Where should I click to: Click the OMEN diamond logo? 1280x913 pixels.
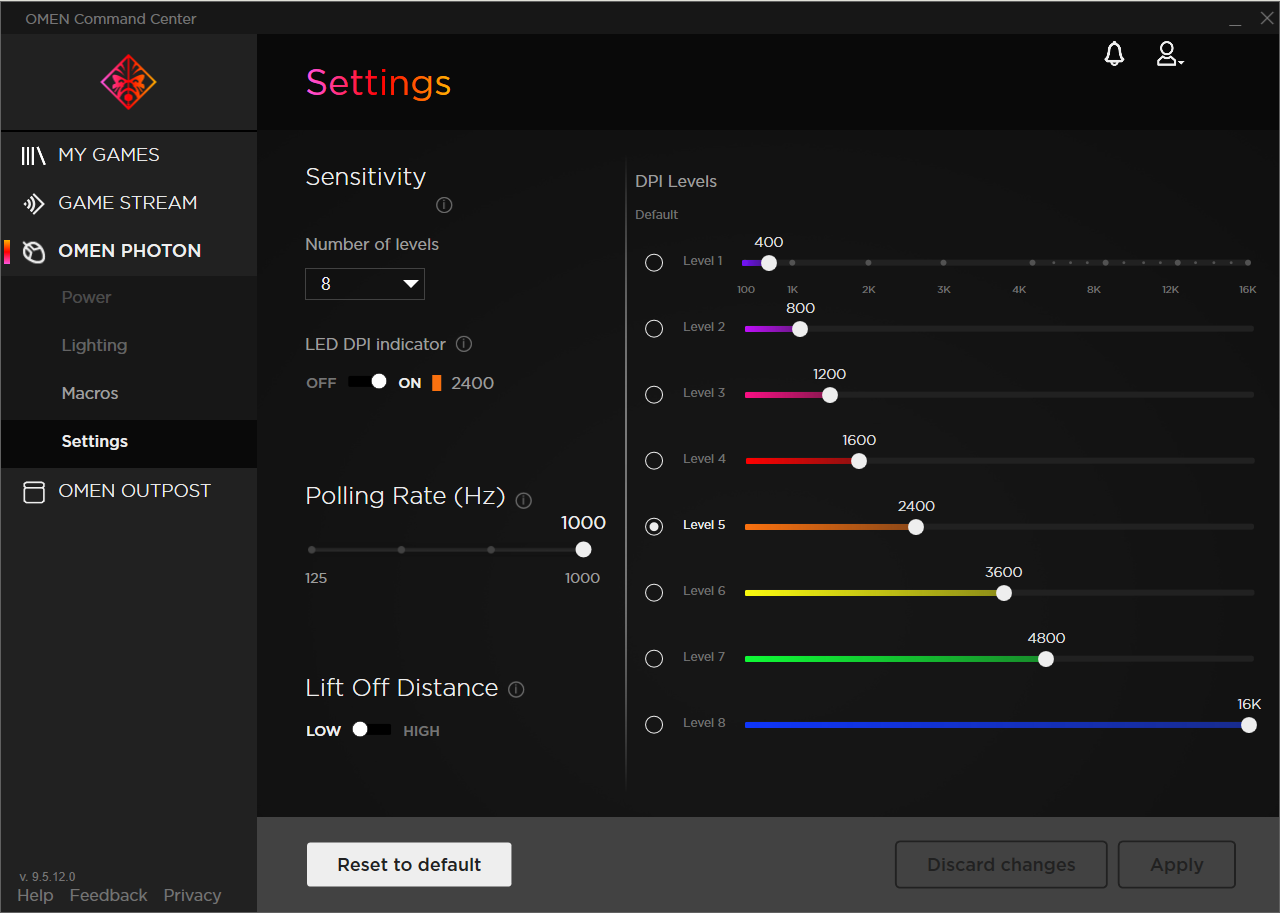[x=129, y=82]
